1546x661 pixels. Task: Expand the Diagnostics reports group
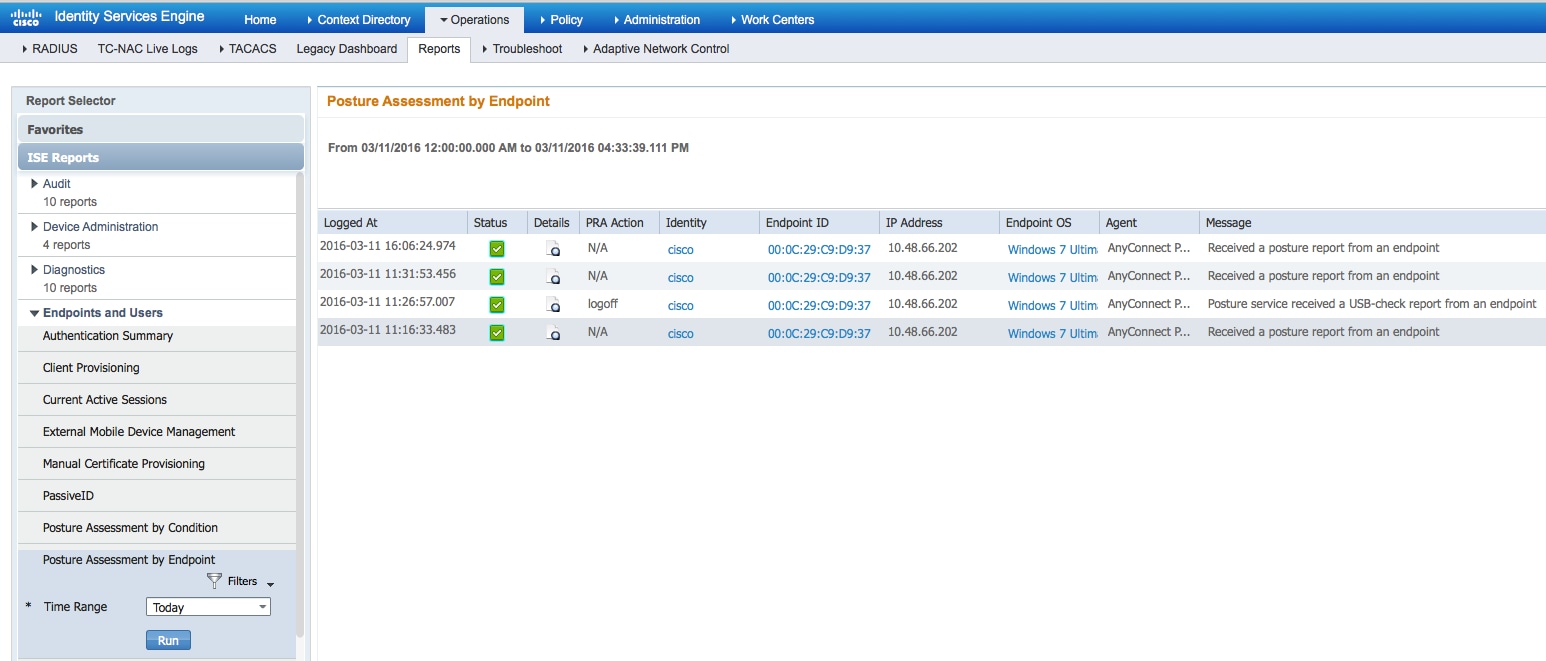[x=35, y=270]
